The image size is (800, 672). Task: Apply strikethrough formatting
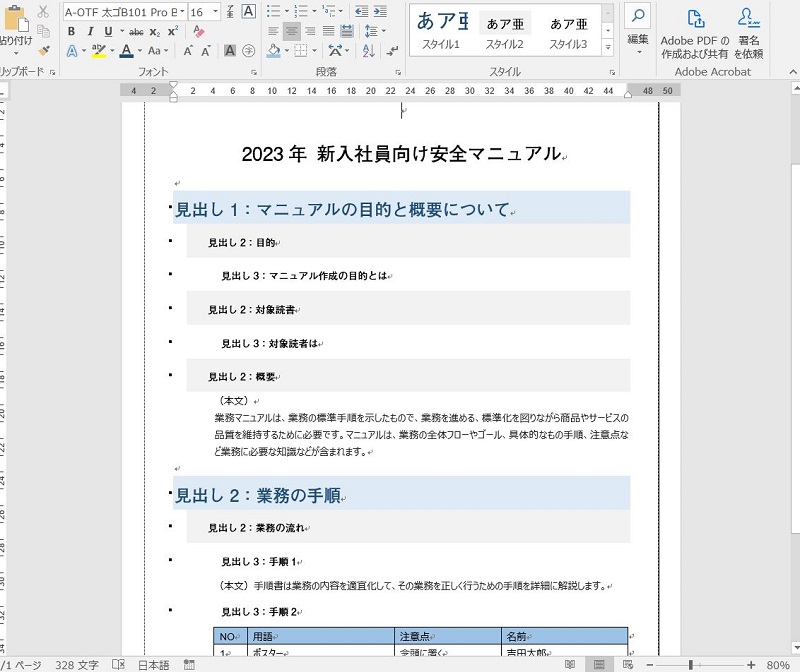click(138, 32)
